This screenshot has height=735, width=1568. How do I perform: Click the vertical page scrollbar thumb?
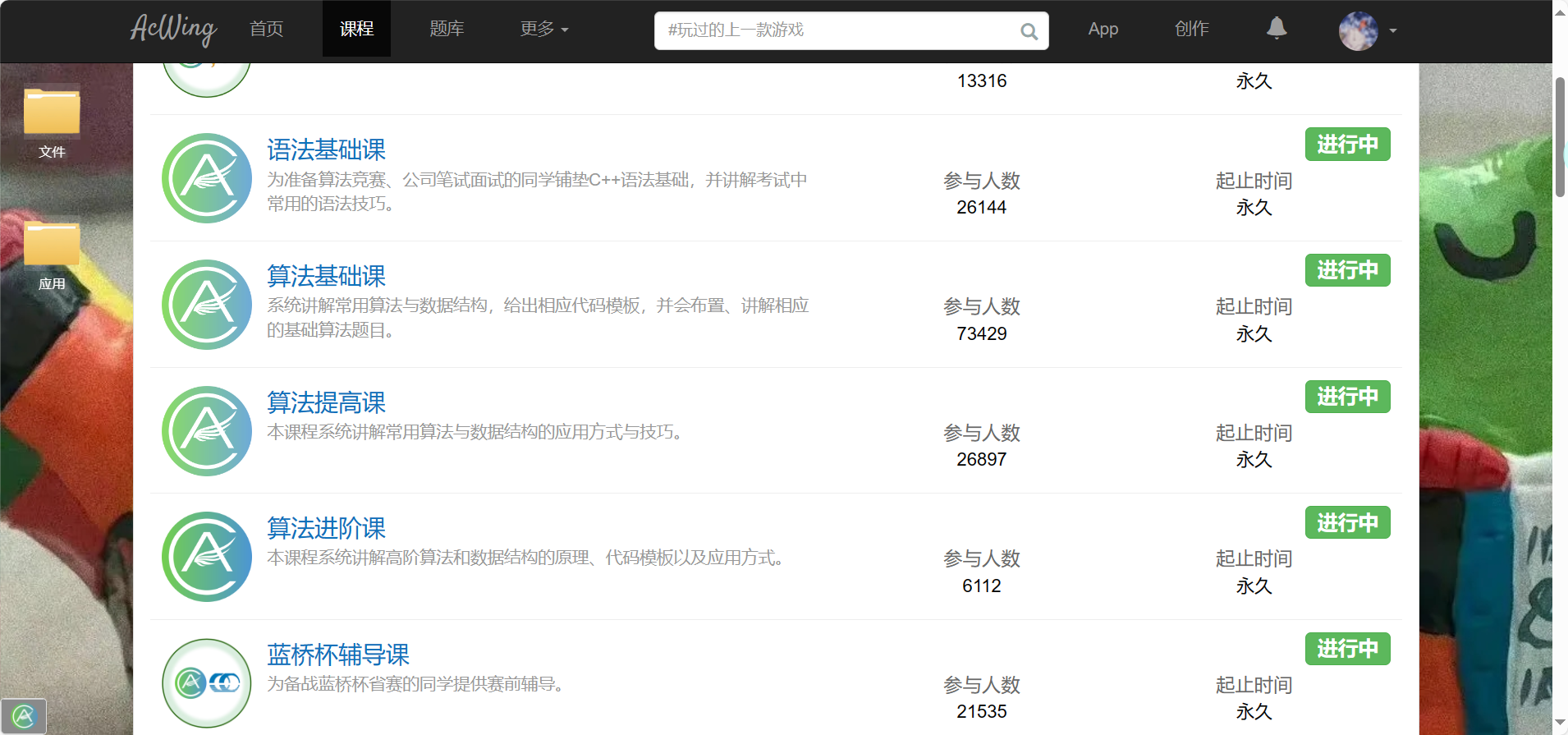[x=1560, y=137]
